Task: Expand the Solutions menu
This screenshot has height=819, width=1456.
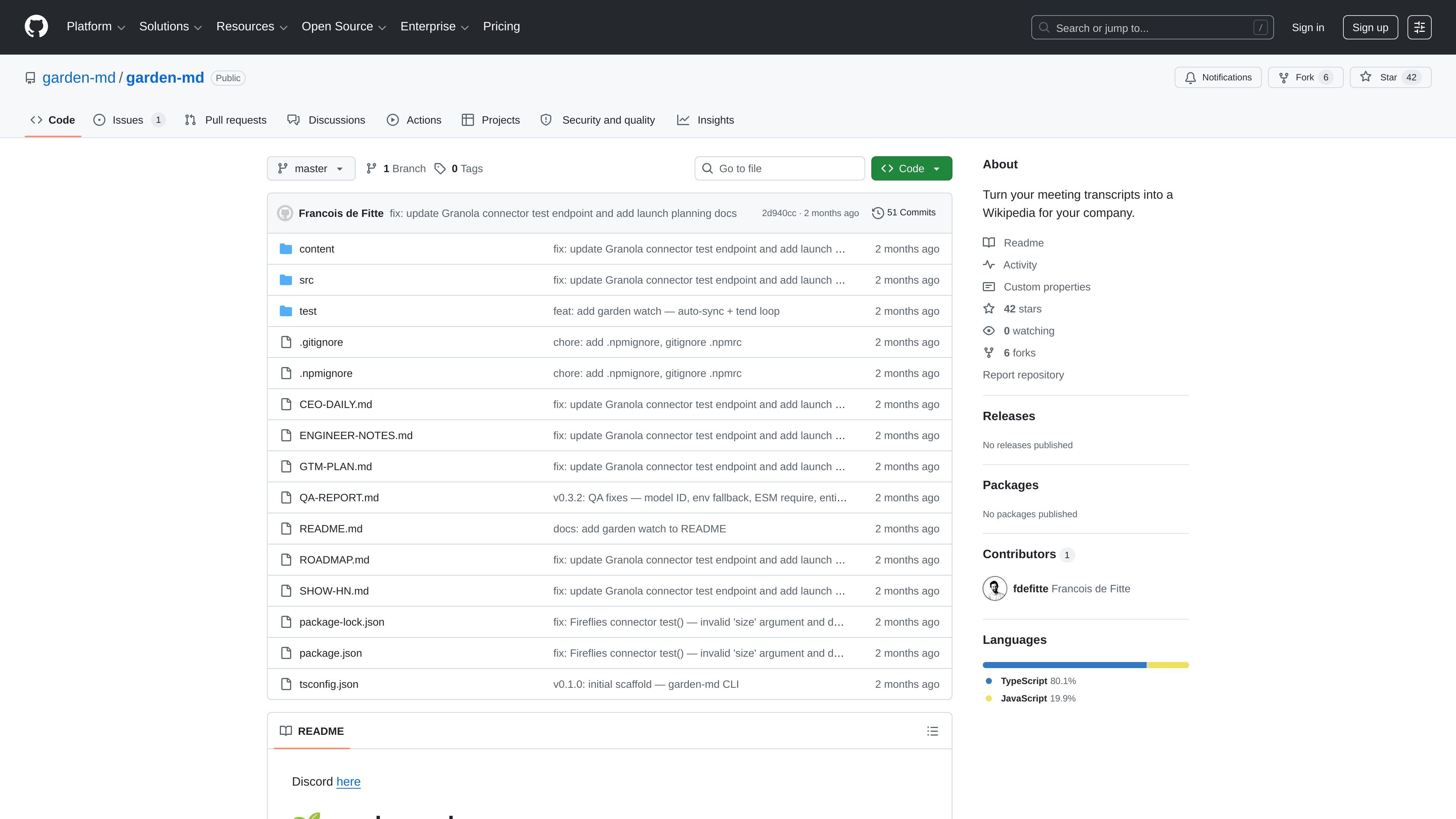Action: click(x=170, y=27)
